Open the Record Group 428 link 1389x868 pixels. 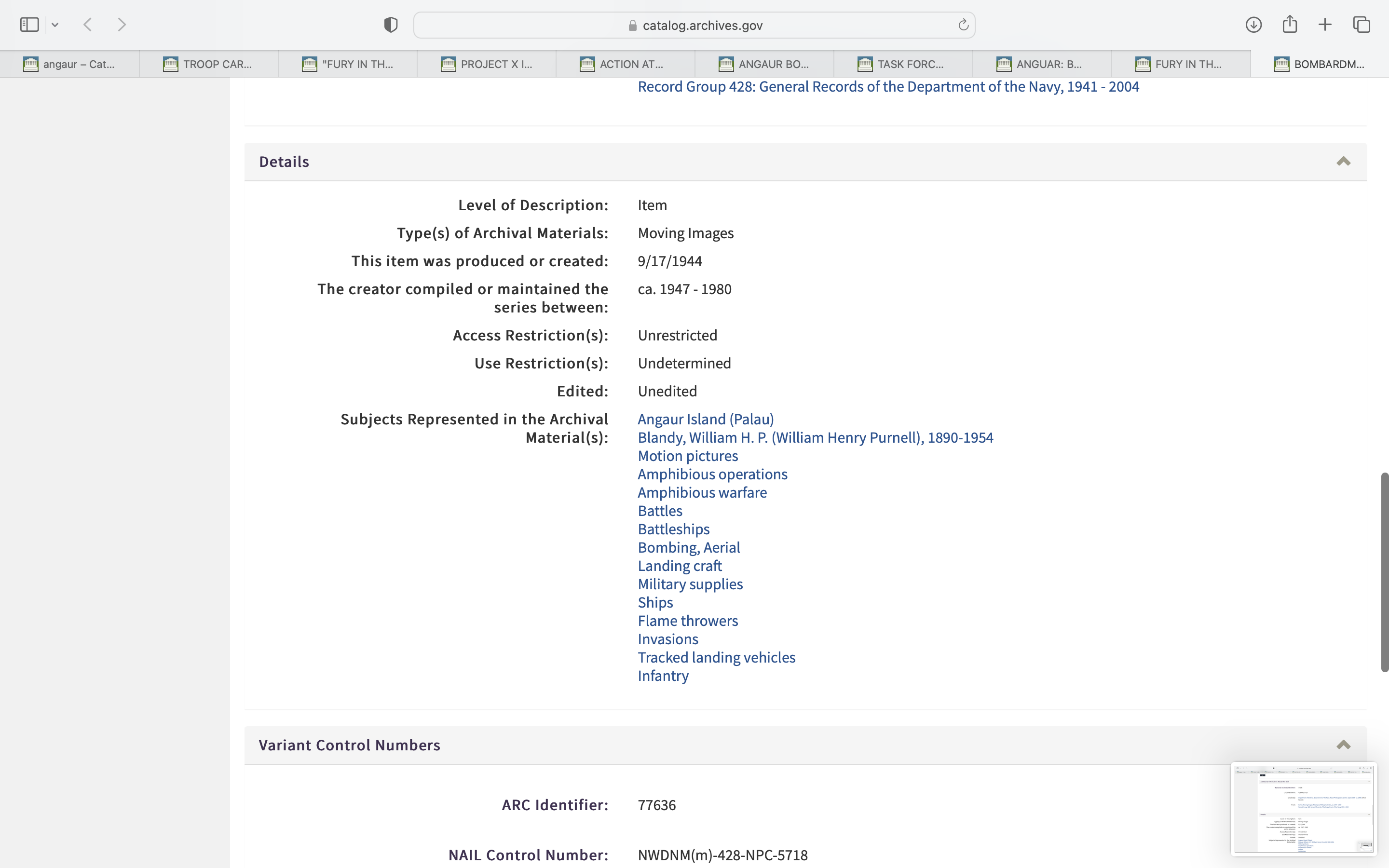[x=888, y=87]
